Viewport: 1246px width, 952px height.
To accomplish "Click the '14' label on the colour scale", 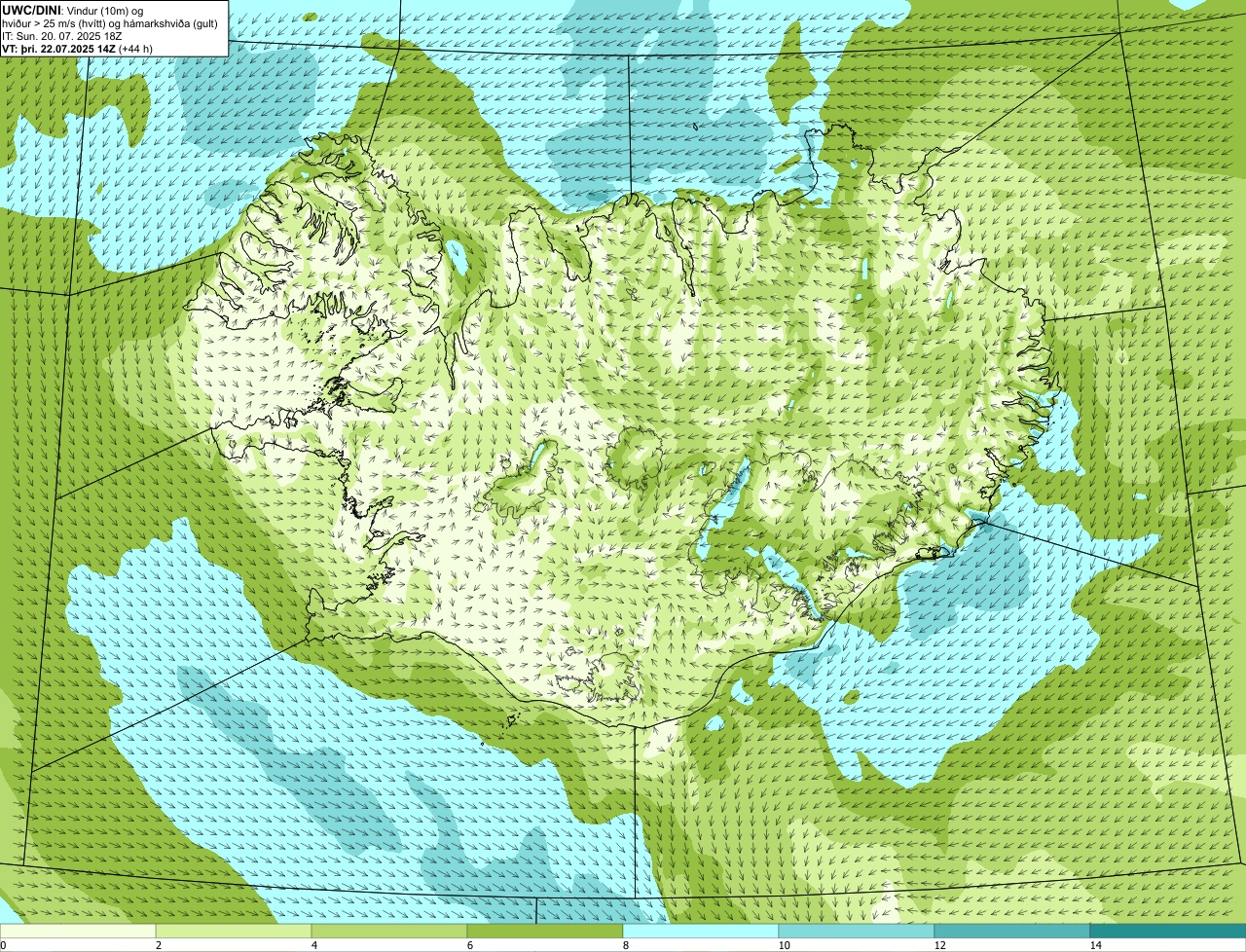I will point(1095,945).
